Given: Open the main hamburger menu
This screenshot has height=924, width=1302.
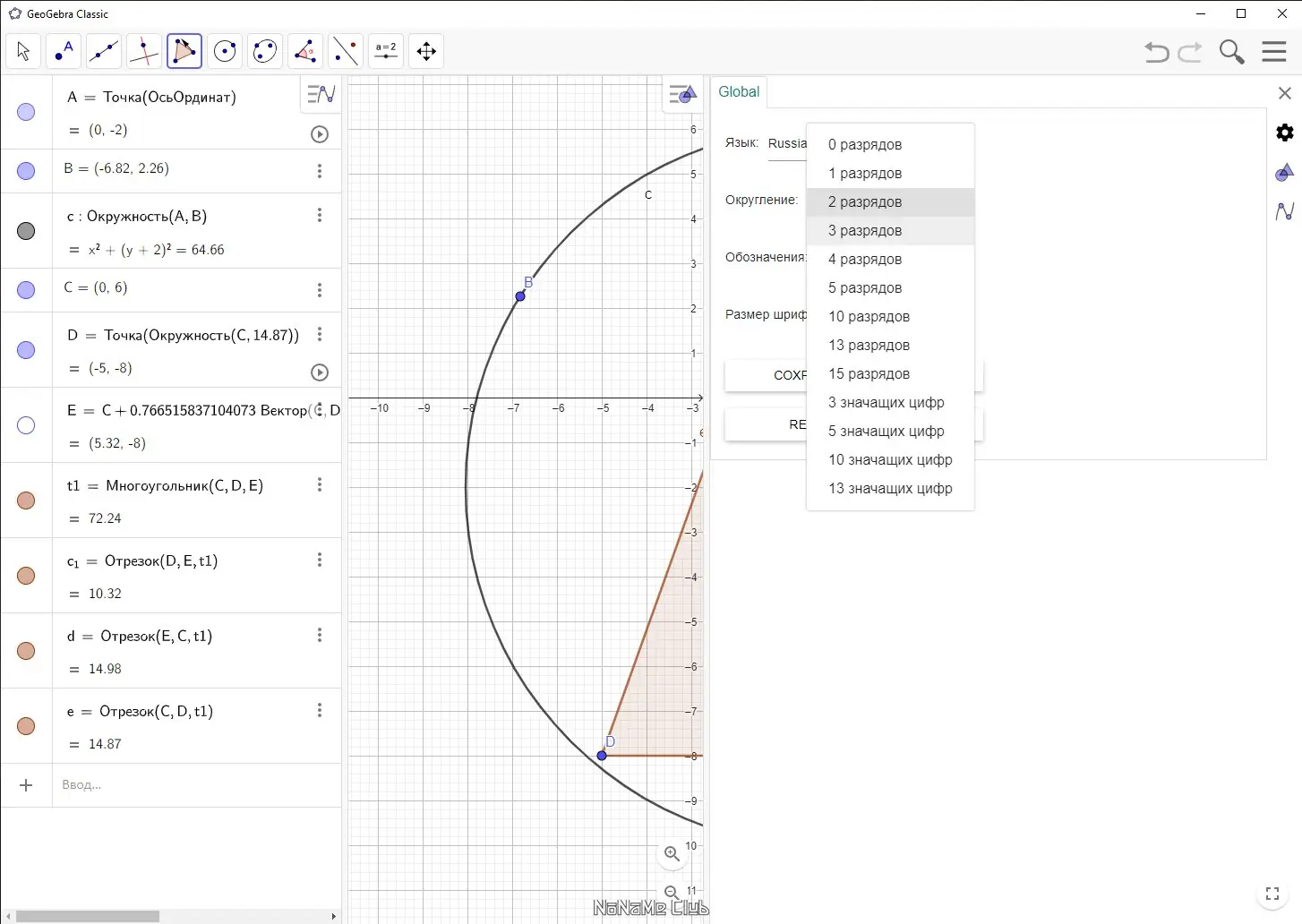Looking at the screenshot, I should click(x=1273, y=52).
